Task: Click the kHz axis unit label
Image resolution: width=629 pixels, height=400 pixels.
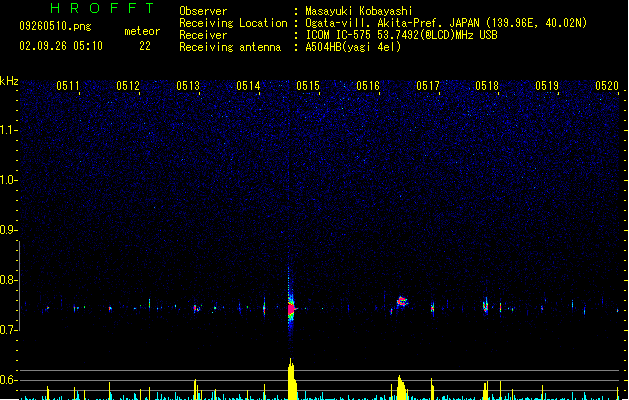Action: point(9,81)
